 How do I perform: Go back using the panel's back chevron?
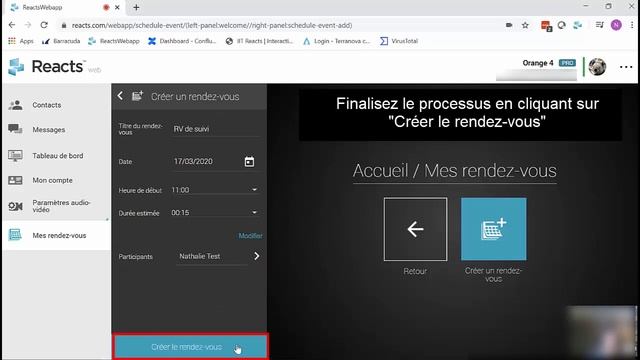tap(120, 96)
